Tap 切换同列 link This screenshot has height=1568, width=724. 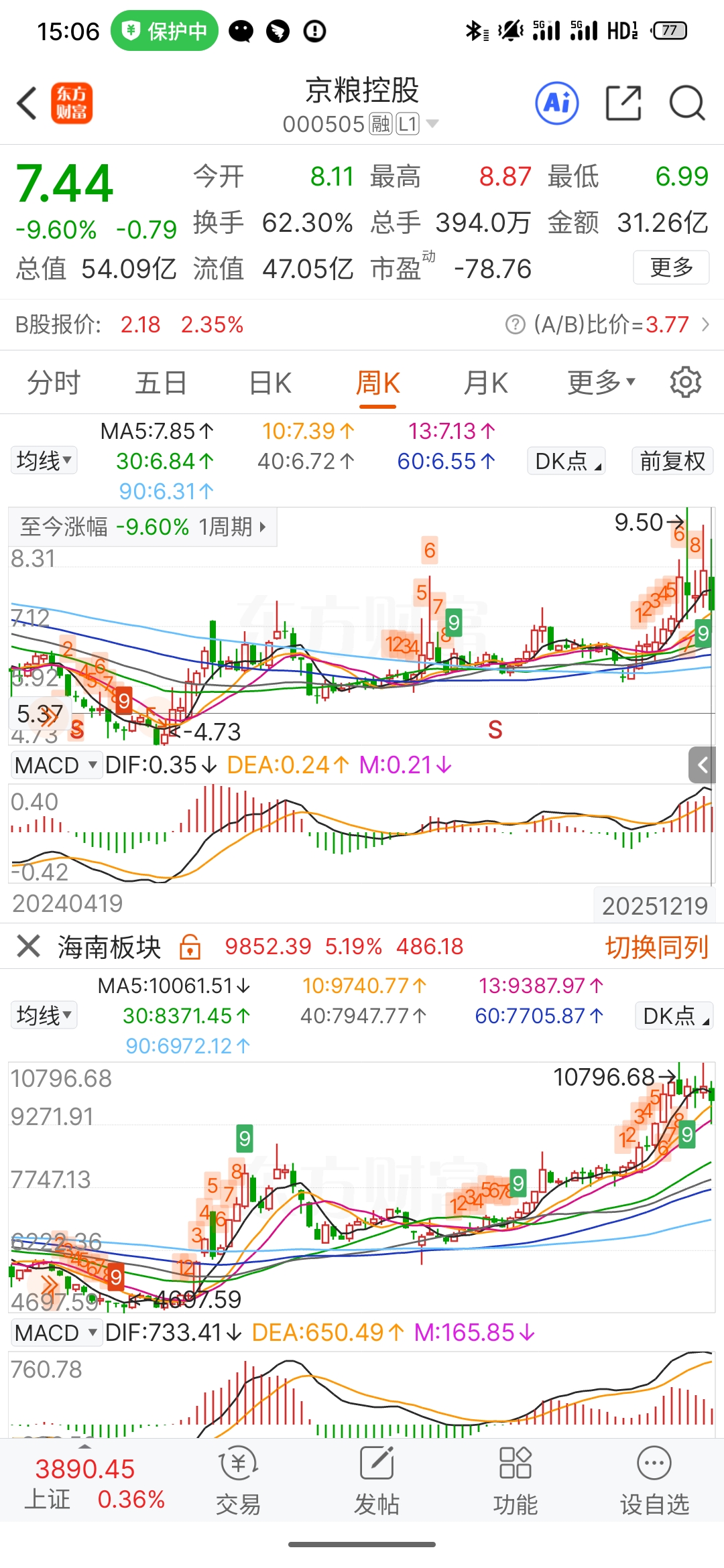[657, 947]
